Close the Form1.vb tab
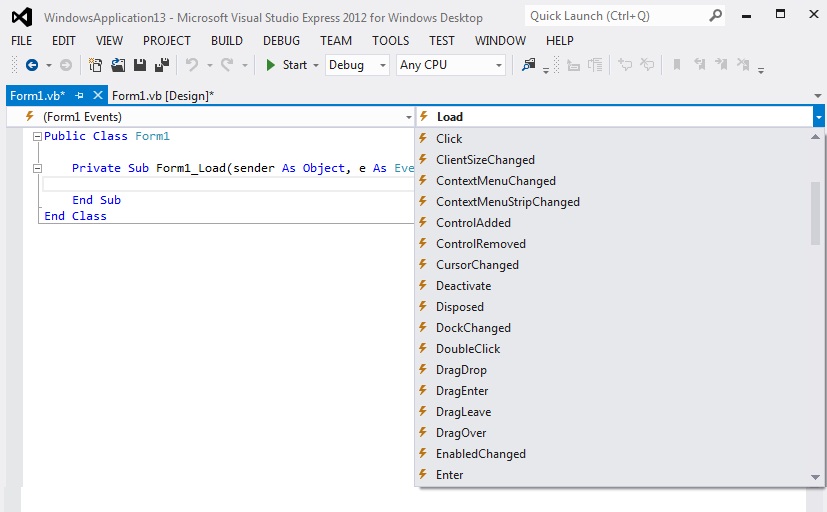Viewport: 827px width, 512px height. (x=98, y=95)
